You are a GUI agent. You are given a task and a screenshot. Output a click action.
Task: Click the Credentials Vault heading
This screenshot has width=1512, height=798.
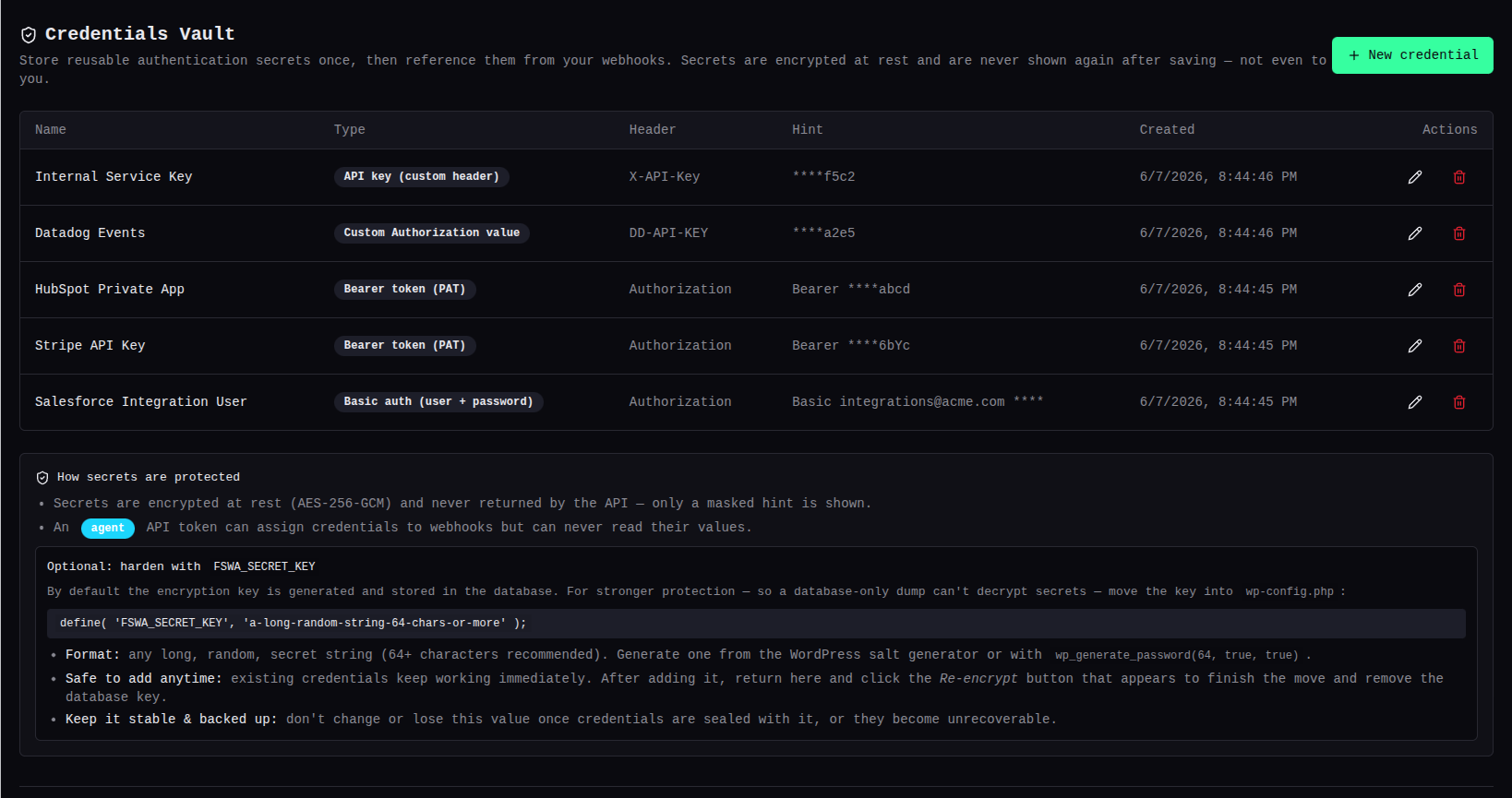tap(140, 34)
